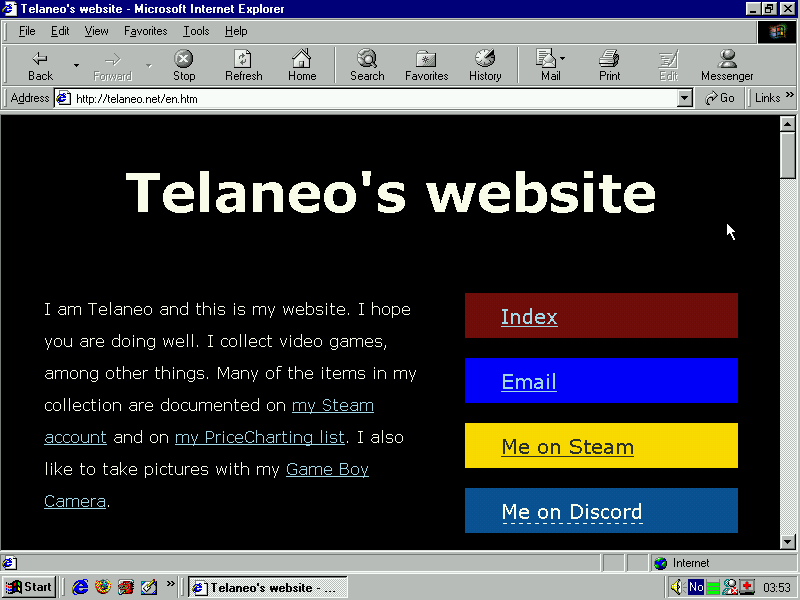Open the 'Me on Steam' yellow link
Screen dimensions: 800x600
[567, 447]
